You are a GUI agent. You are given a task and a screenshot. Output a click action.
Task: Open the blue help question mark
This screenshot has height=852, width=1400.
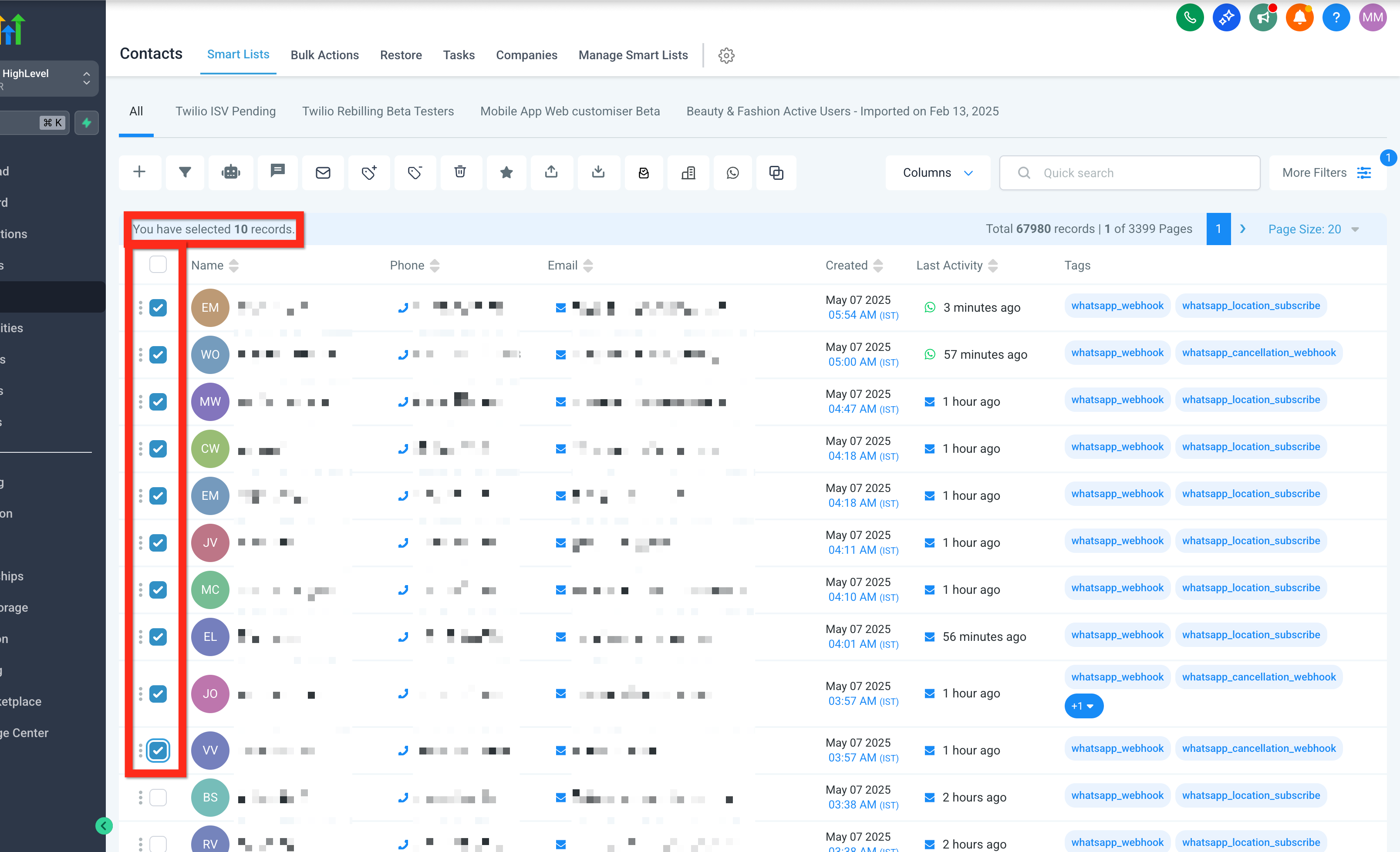click(x=1336, y=17)
